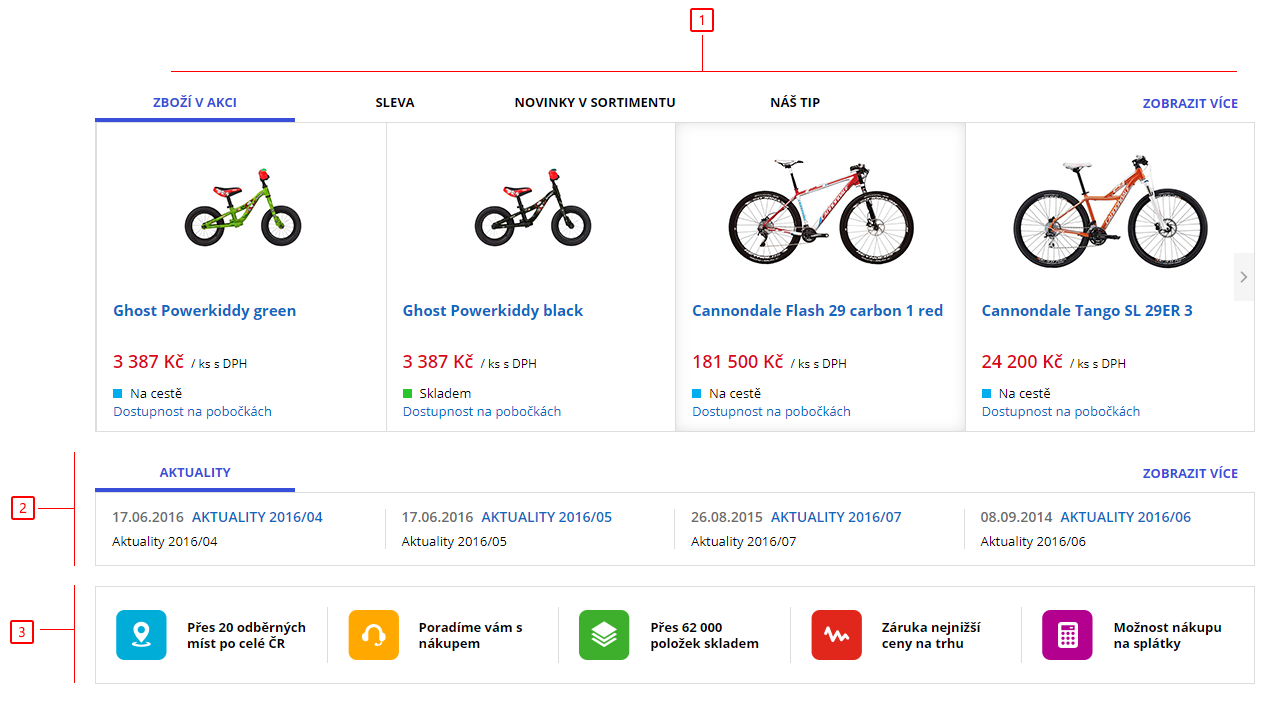Click the text Přes 62 000 položek skladem
This screenshot has height=702, width=1262.
pyautogui.click(x=704, y=635)
